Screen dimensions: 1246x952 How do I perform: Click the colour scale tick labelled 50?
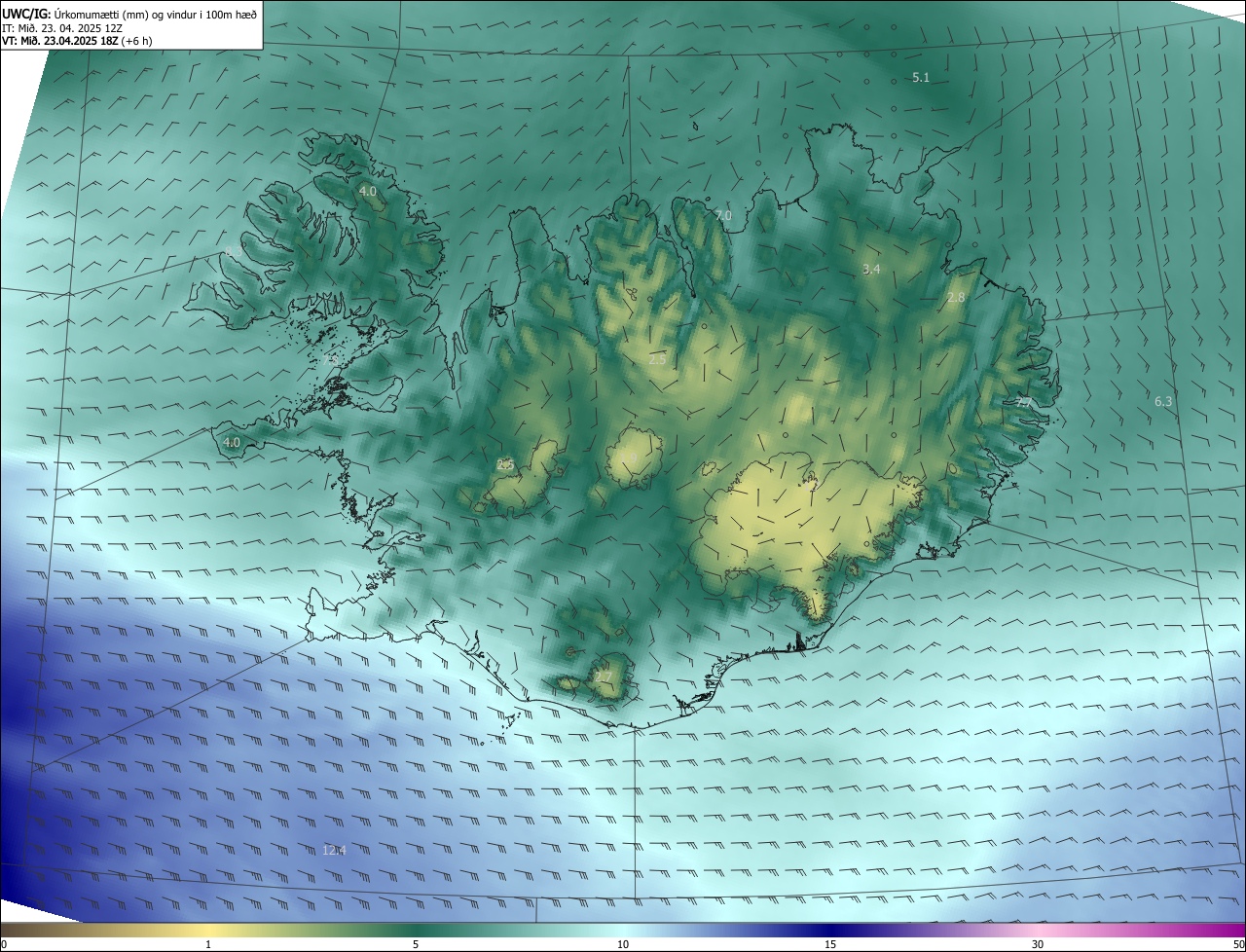point(1238,944)
